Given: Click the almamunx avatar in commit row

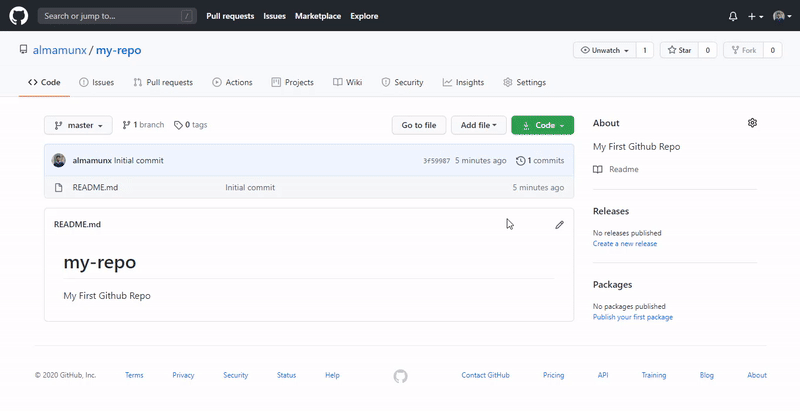Looking at the screenshot, I should pos(59,160).
